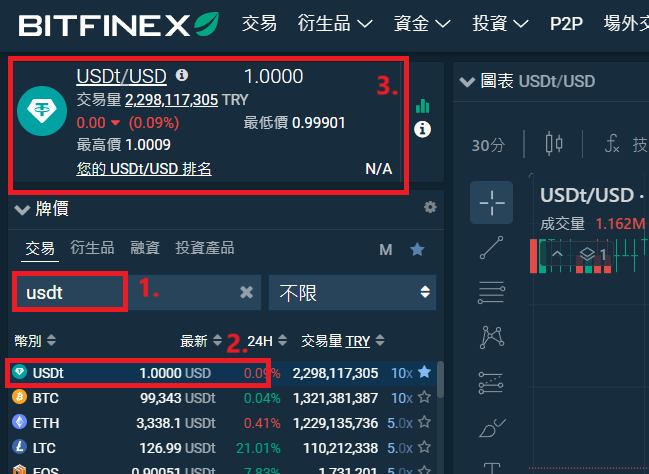Screen dimensions: 649x474
Task: Click the 成交量 1.162M chart label
Action: (593, 224)
